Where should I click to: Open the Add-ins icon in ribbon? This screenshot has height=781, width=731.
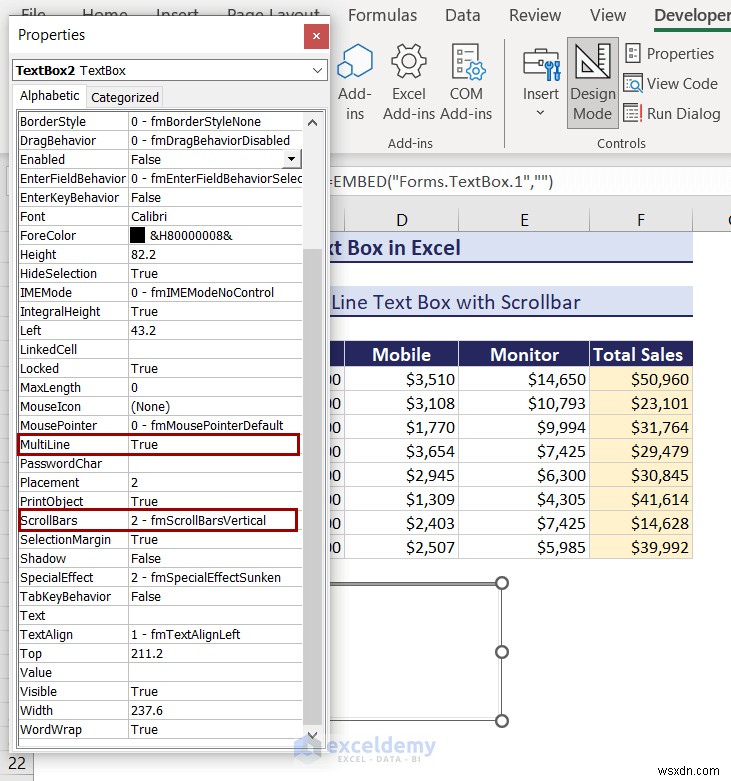(x=355, y=82)
